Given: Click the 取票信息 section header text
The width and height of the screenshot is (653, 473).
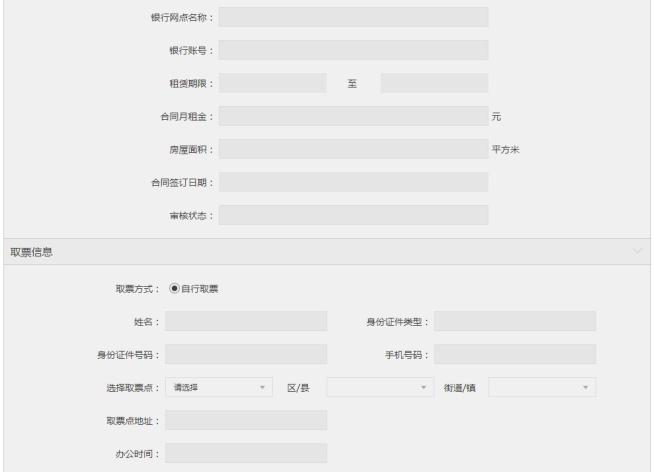Looking at the screenshot, I should tap(31, 252).
